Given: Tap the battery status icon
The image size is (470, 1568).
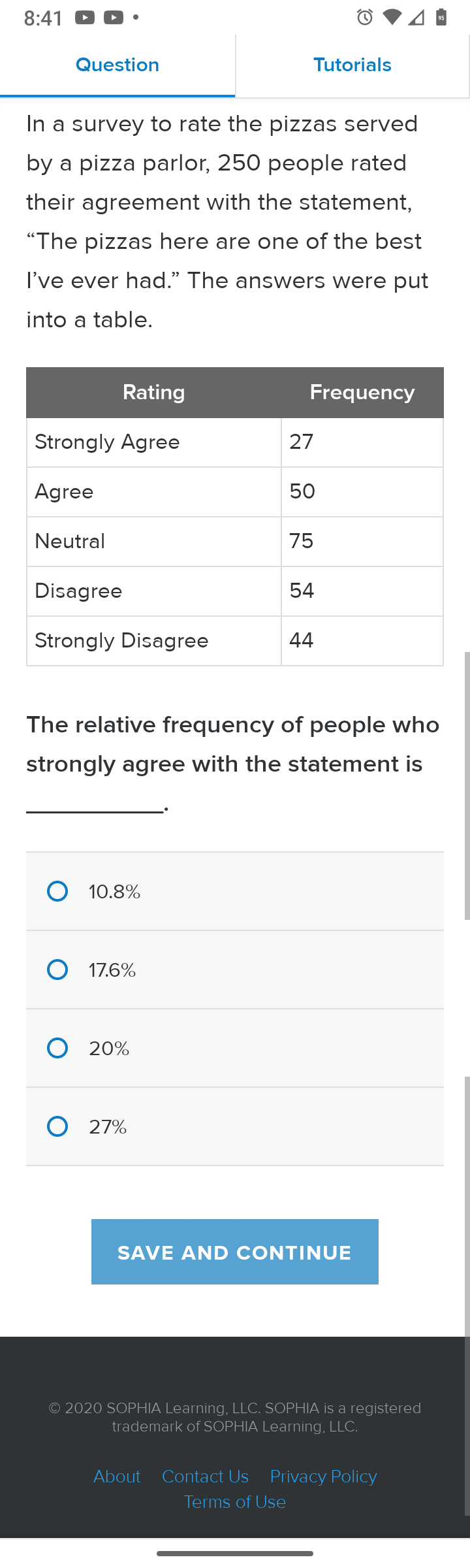Looking at the screenshot, I should (441, 18).
